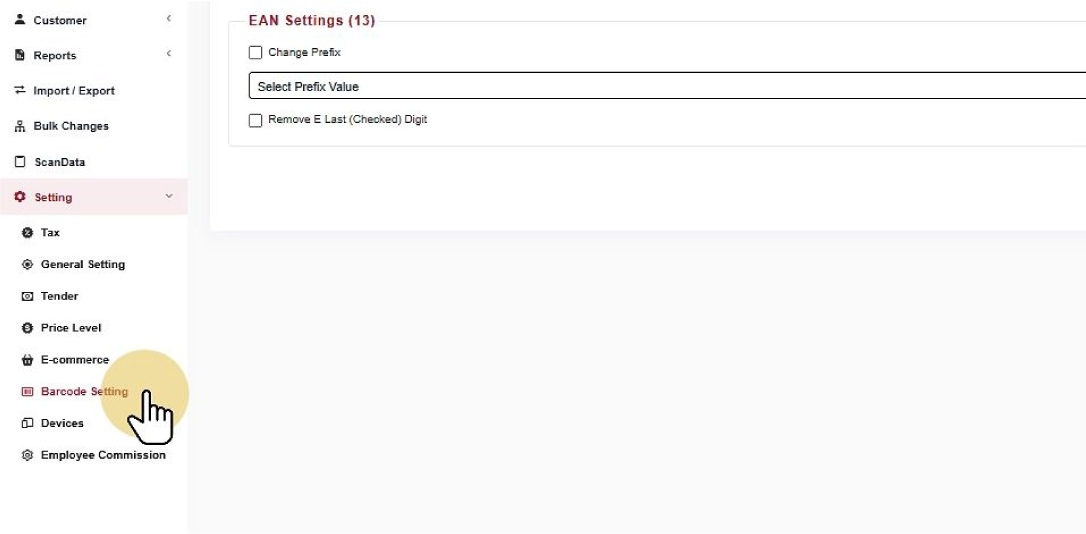Viewport: 1086px width, 534px height.
Task: Open Employee Commission page
Action: [x=103, y=454]
